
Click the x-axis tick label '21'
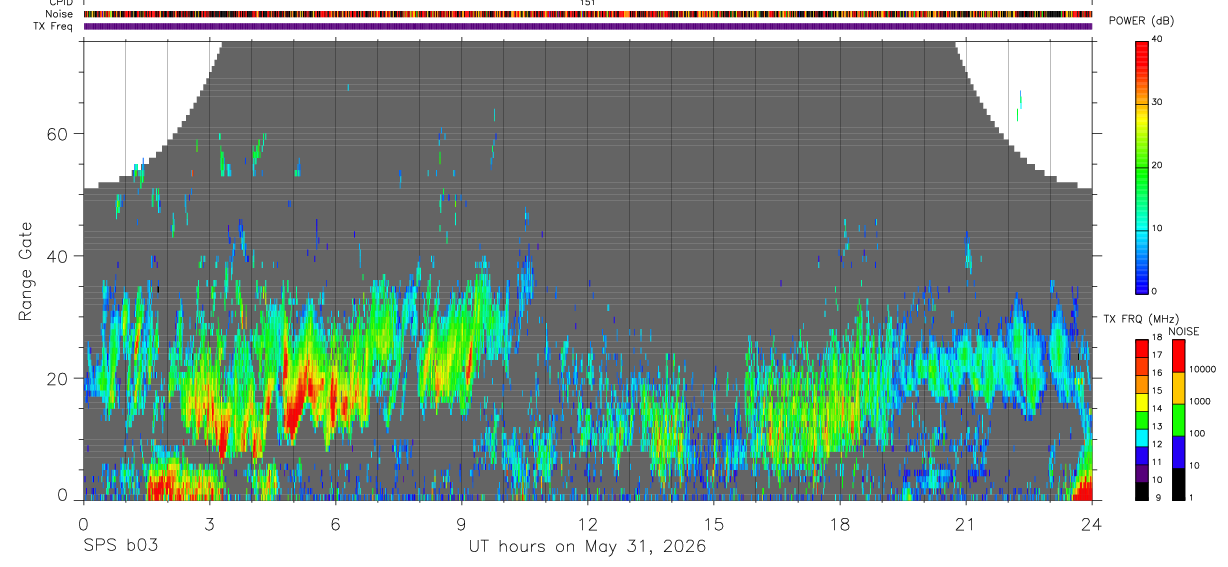(966, 523)
